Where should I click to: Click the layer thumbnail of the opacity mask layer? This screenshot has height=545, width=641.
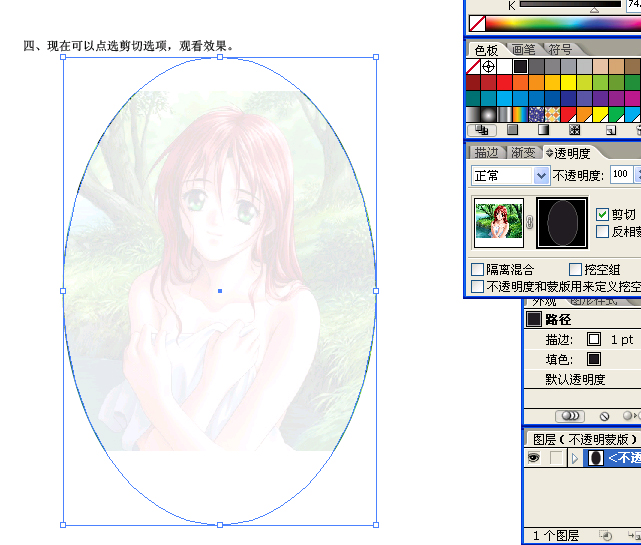596,458
